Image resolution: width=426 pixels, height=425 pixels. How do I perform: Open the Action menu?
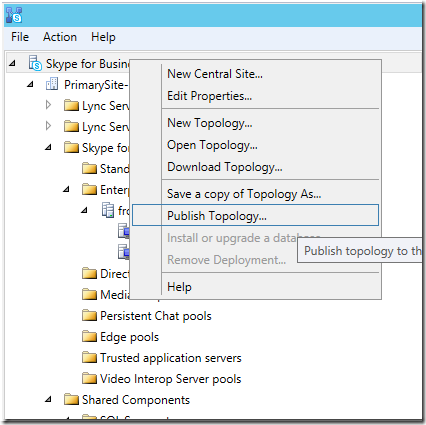coord(60,37)
